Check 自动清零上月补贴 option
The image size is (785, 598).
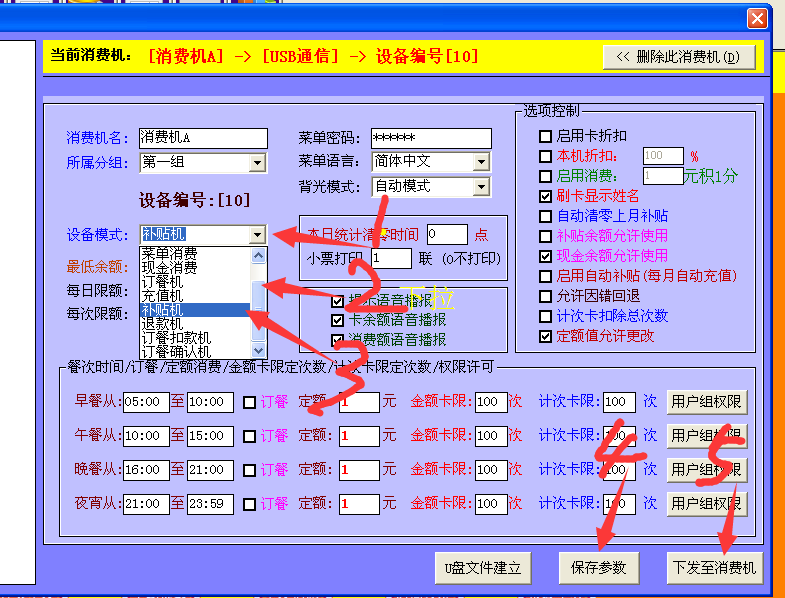[x=545, y=216]
